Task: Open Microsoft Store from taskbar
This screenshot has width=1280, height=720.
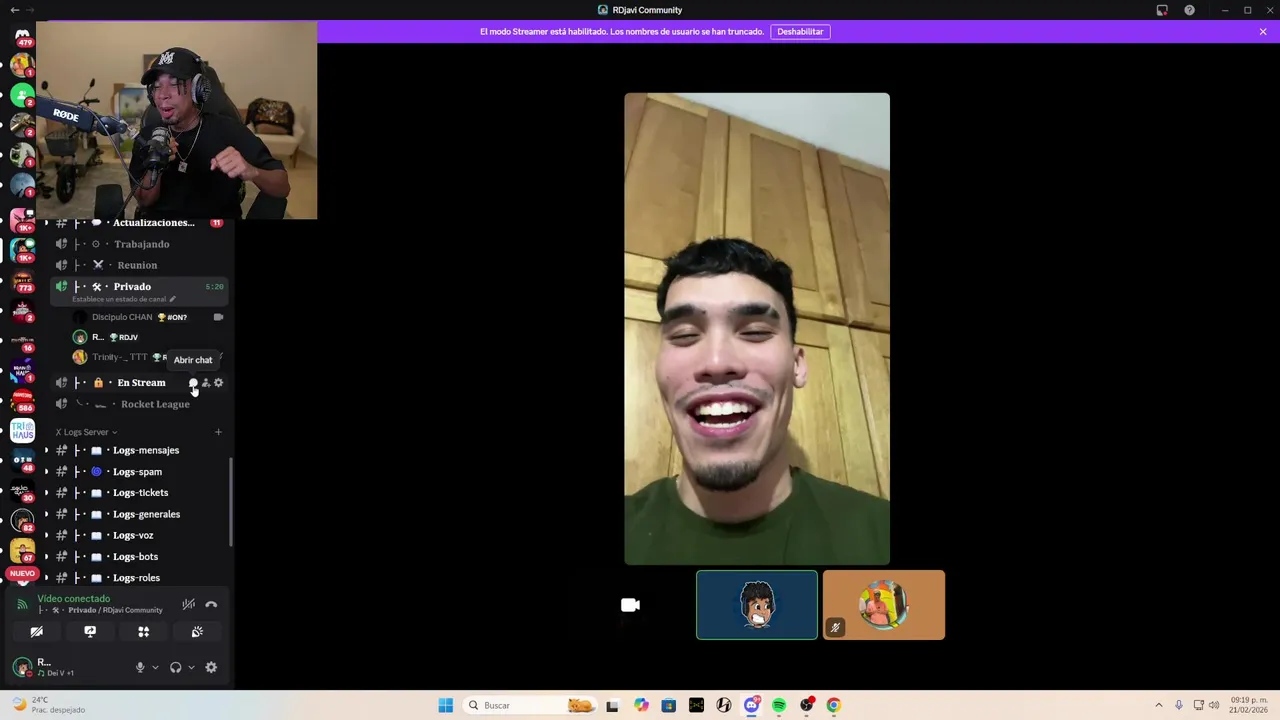Action: 669,705
